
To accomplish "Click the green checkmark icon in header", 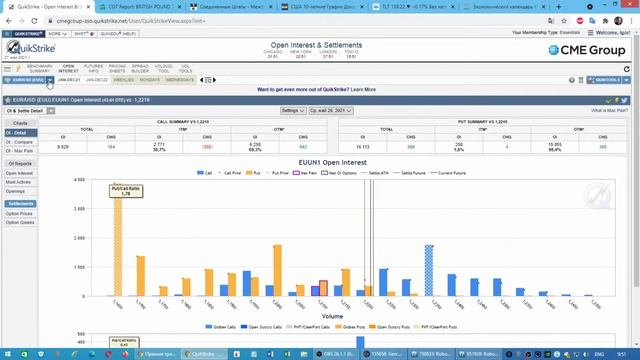I will pyautogui.click(x=609, y=100).
